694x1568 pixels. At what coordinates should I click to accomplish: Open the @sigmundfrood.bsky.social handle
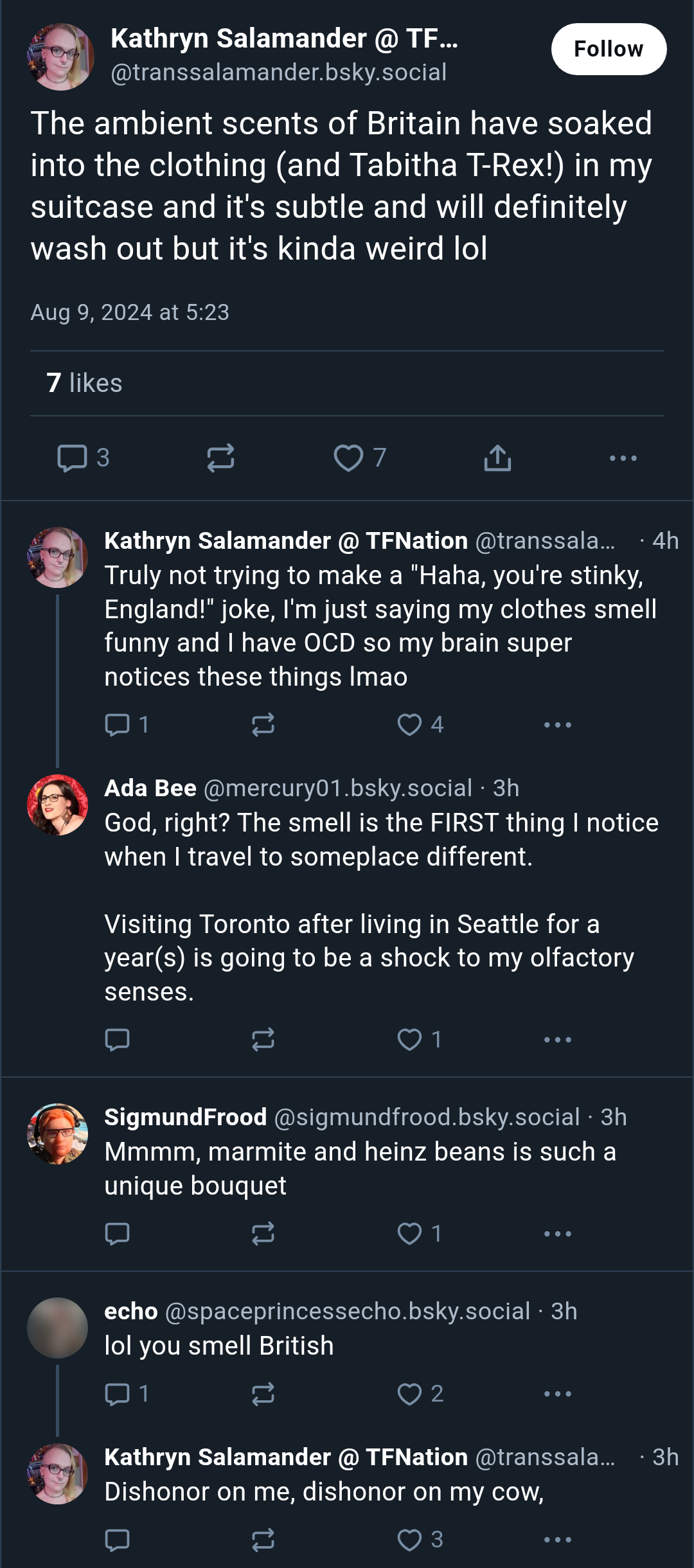[427, 1117]
